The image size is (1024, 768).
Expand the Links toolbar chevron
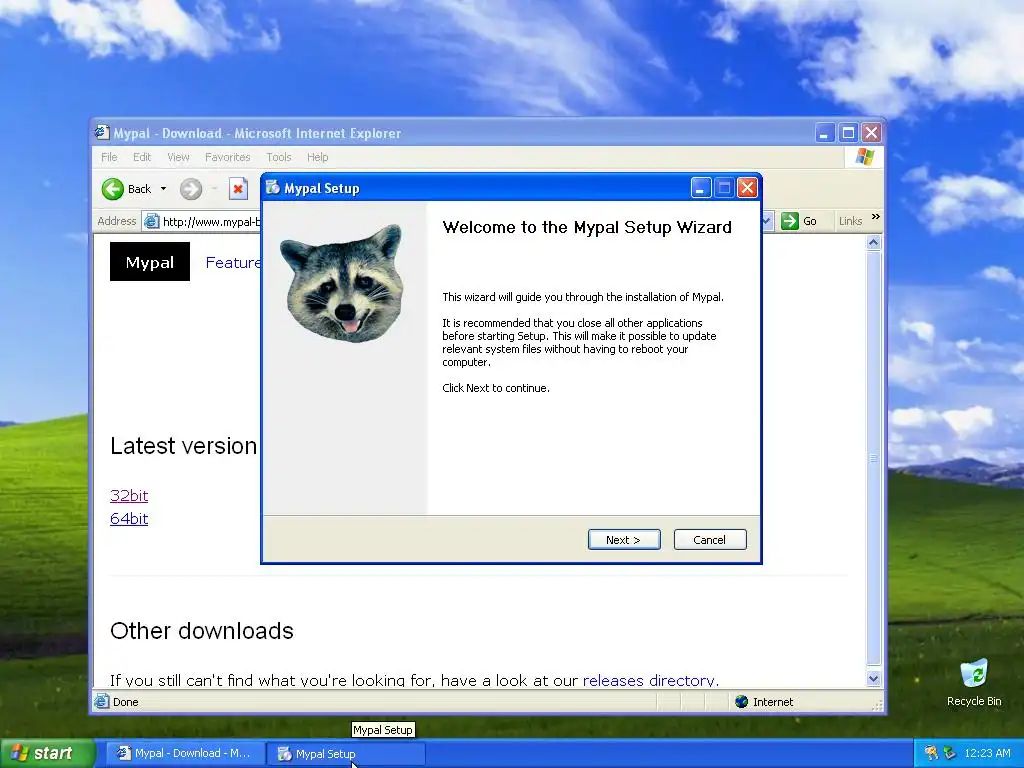875,217
